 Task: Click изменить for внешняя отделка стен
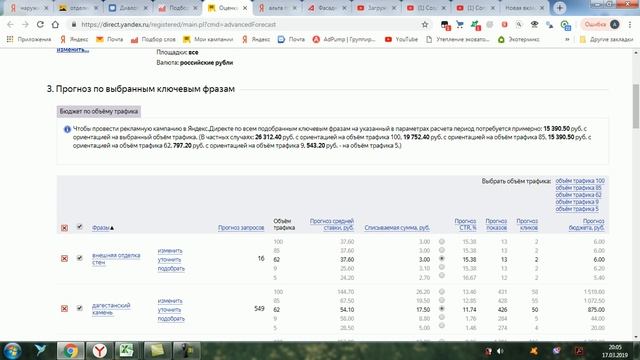(170, 251)
